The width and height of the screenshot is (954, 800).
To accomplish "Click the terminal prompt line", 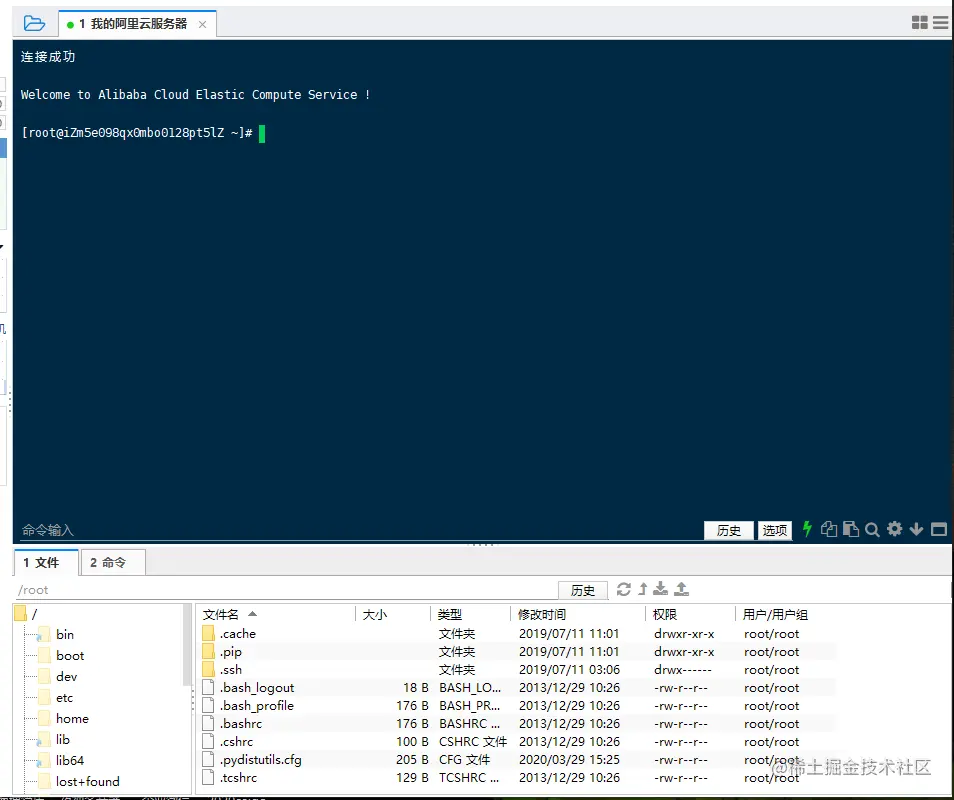I will coord(143,133).
